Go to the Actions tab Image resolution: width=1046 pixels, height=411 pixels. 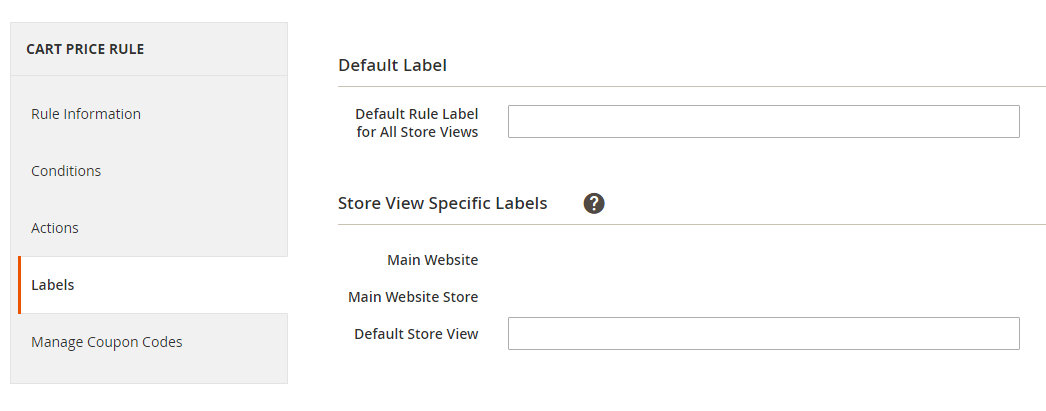55,228
